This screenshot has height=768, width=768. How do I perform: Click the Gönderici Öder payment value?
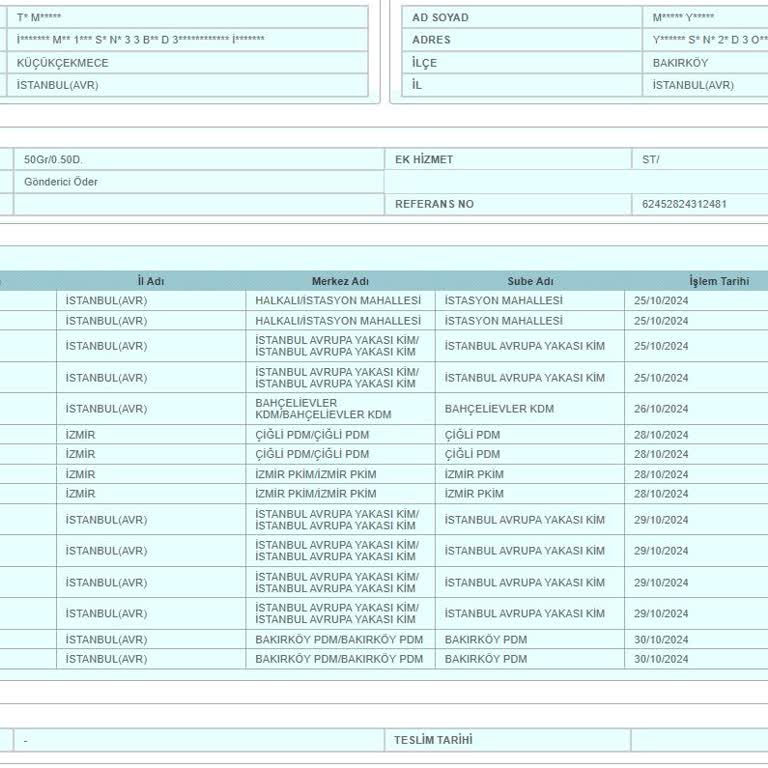click(x=61, y=182)
